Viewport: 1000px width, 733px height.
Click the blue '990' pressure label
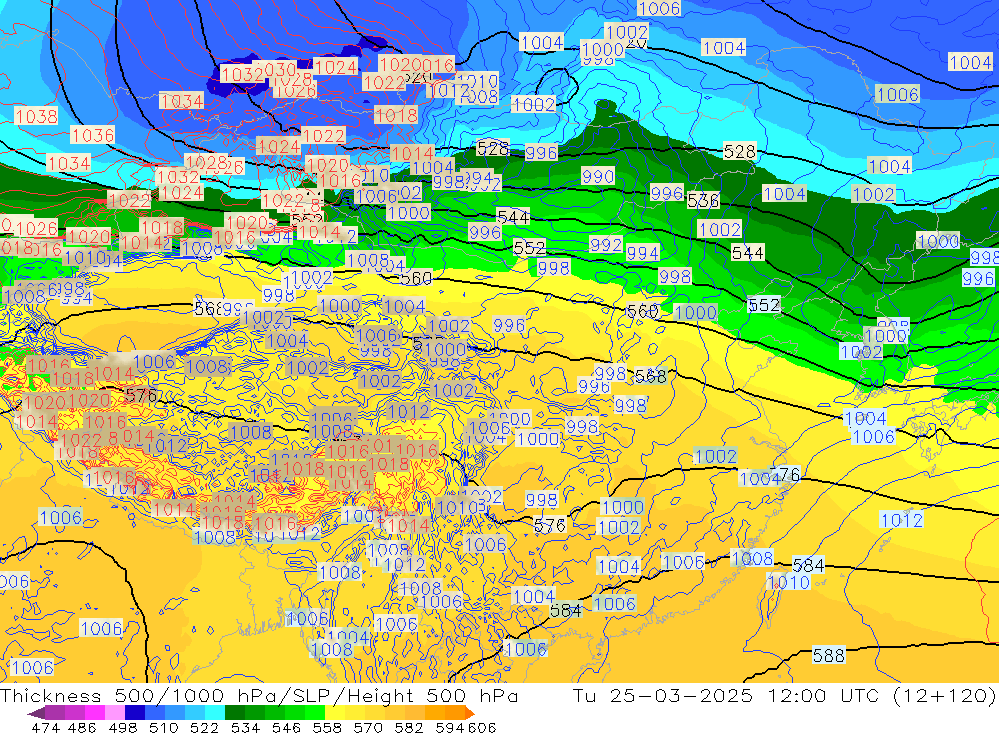tap(598, 177)
